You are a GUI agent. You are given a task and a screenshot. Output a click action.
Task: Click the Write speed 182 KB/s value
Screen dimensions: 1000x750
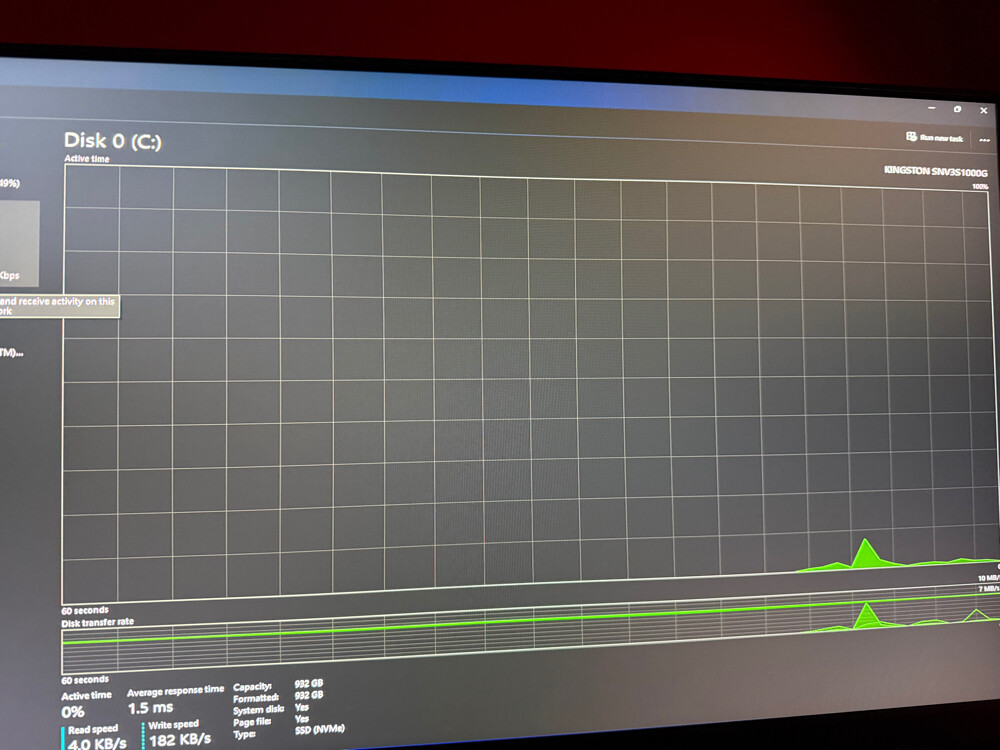(x=180, y=740)
